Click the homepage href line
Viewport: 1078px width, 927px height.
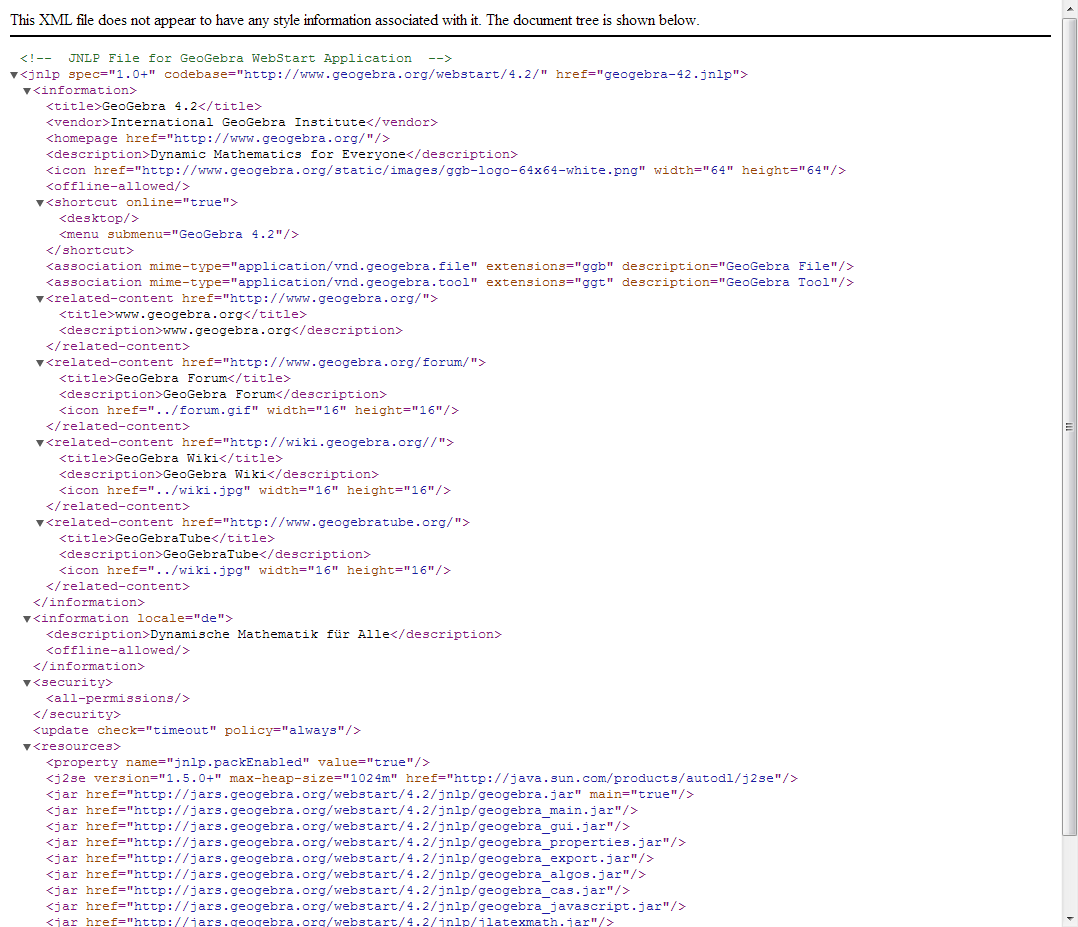(218, 138)
